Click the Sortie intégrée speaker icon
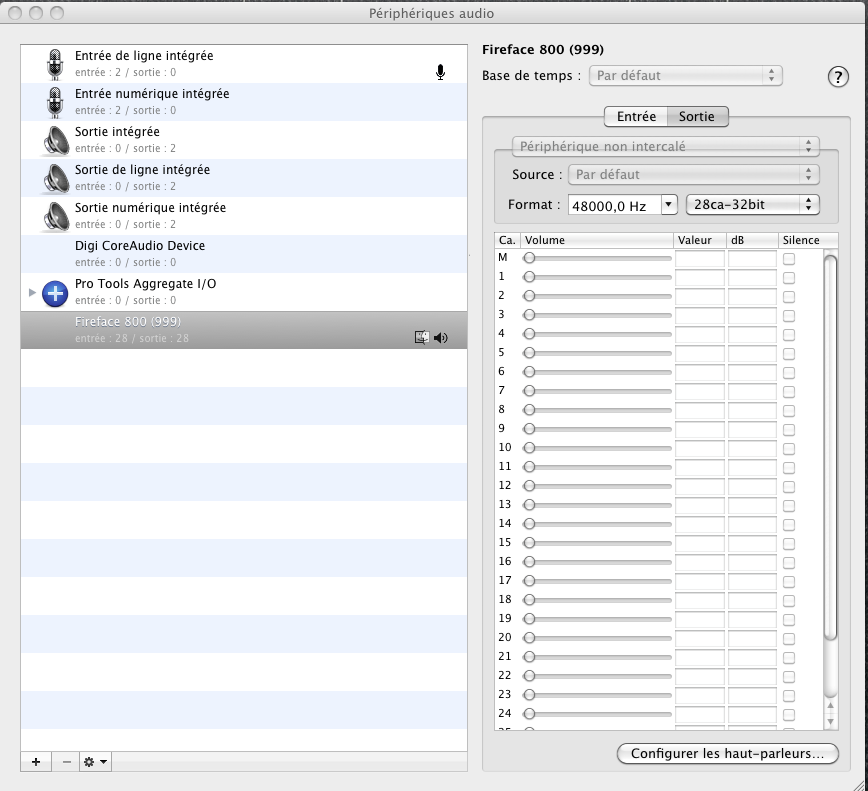This screenshot has width=868, height=791. 55,139
